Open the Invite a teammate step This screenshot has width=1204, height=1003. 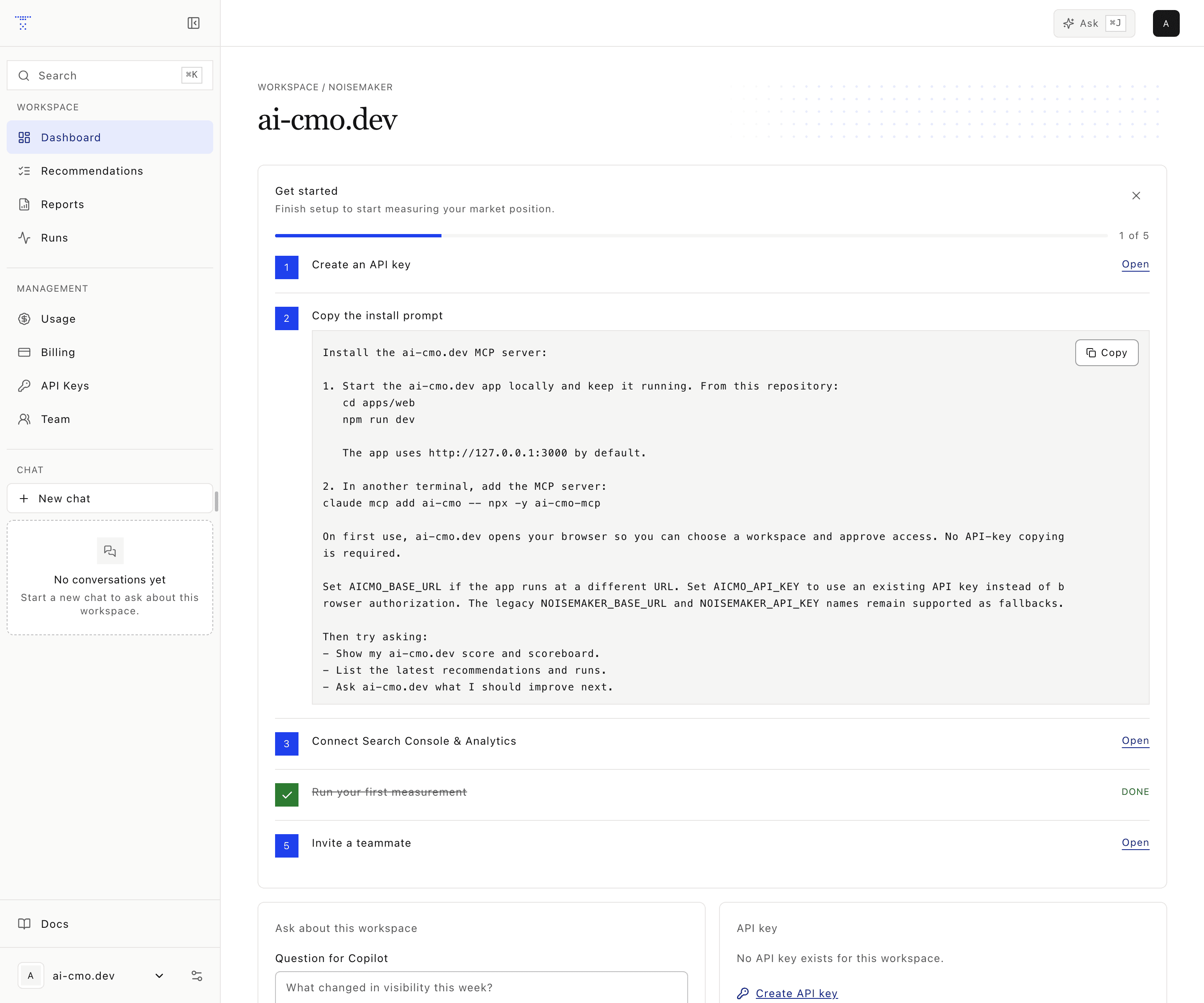pyautogui.click(x=1135, y=843)
